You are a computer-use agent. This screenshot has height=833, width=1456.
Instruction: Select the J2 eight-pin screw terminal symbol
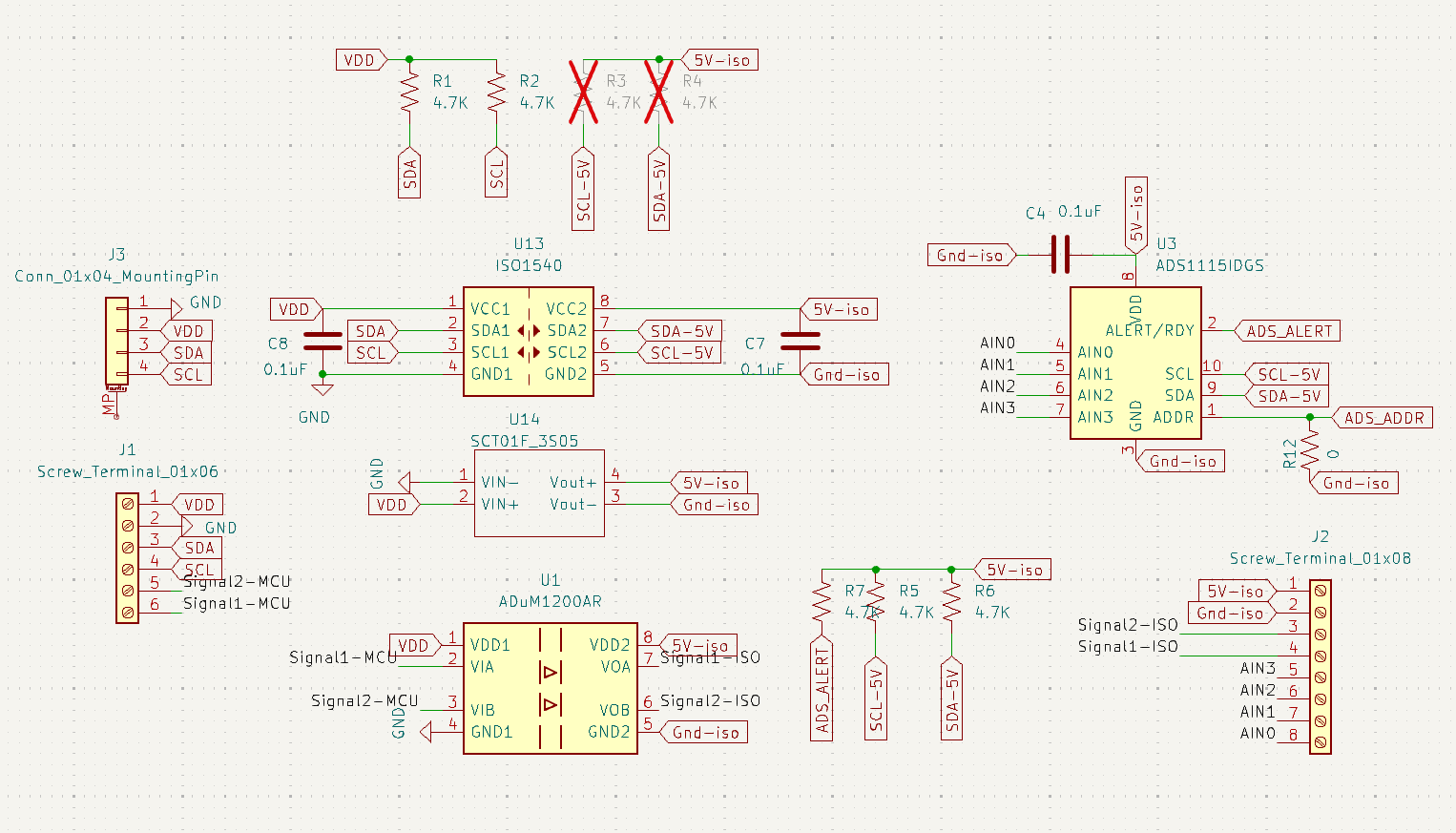[x=1321, y=667]
